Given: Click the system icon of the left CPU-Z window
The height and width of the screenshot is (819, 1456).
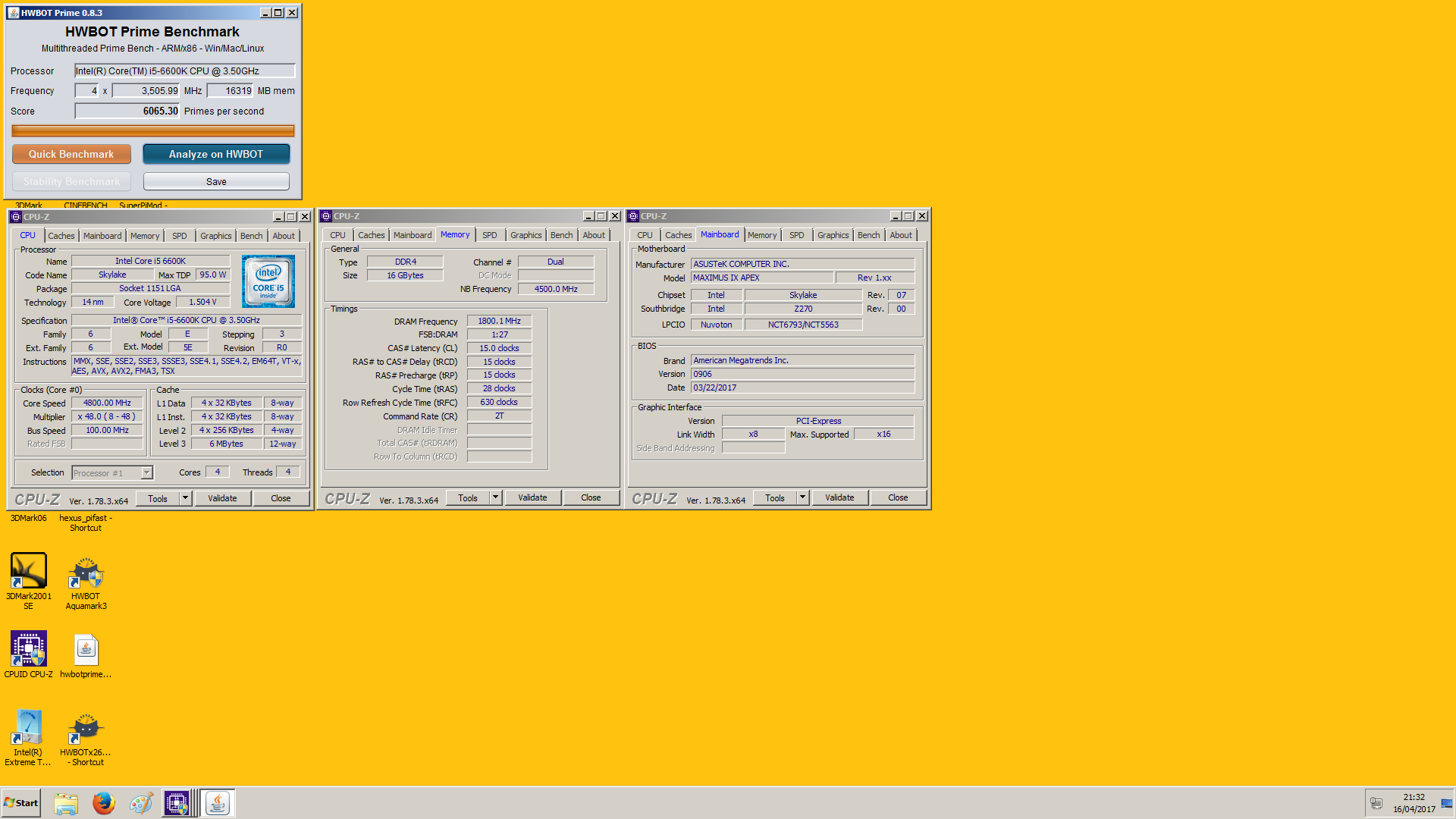Looking at the screenshot, I should (x=16, y=217).
